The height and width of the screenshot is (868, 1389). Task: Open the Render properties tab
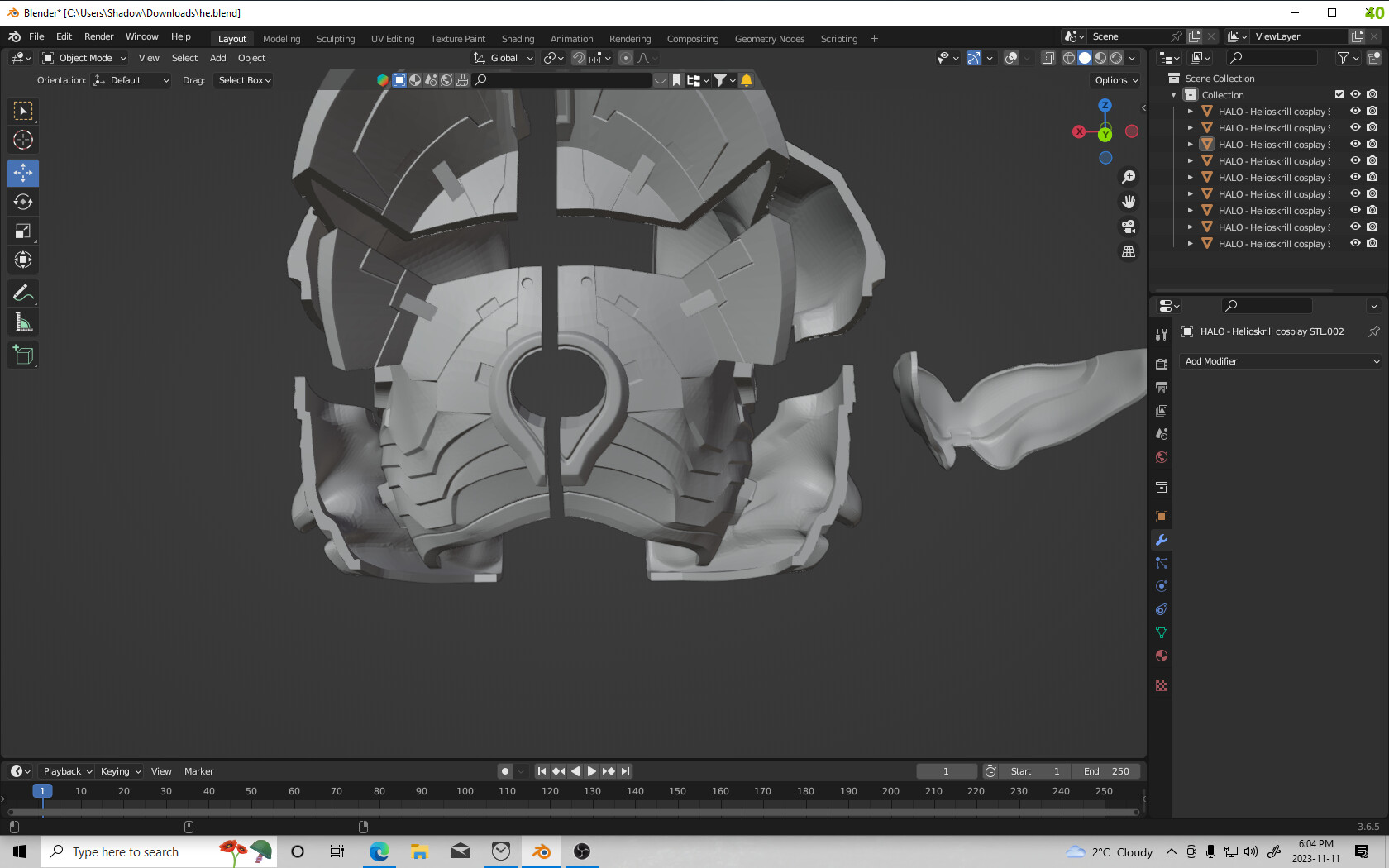(1162, 364)
